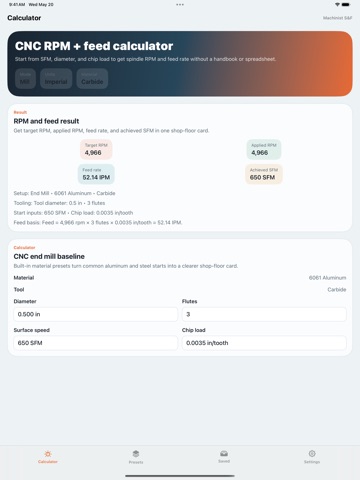The image size is (360, 480).
Task: Toggle the Units Imperial chip
Action: click(56, 79)
